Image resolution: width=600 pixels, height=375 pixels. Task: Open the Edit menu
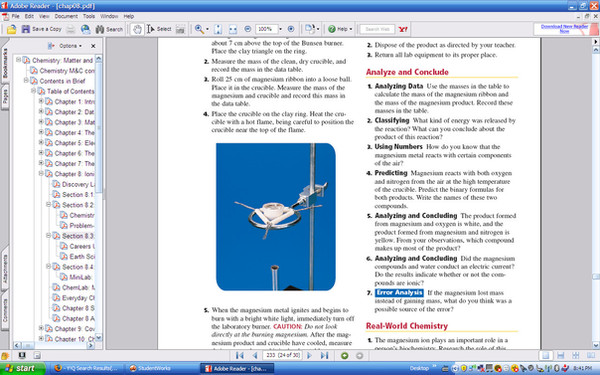[x=29, y=16]
